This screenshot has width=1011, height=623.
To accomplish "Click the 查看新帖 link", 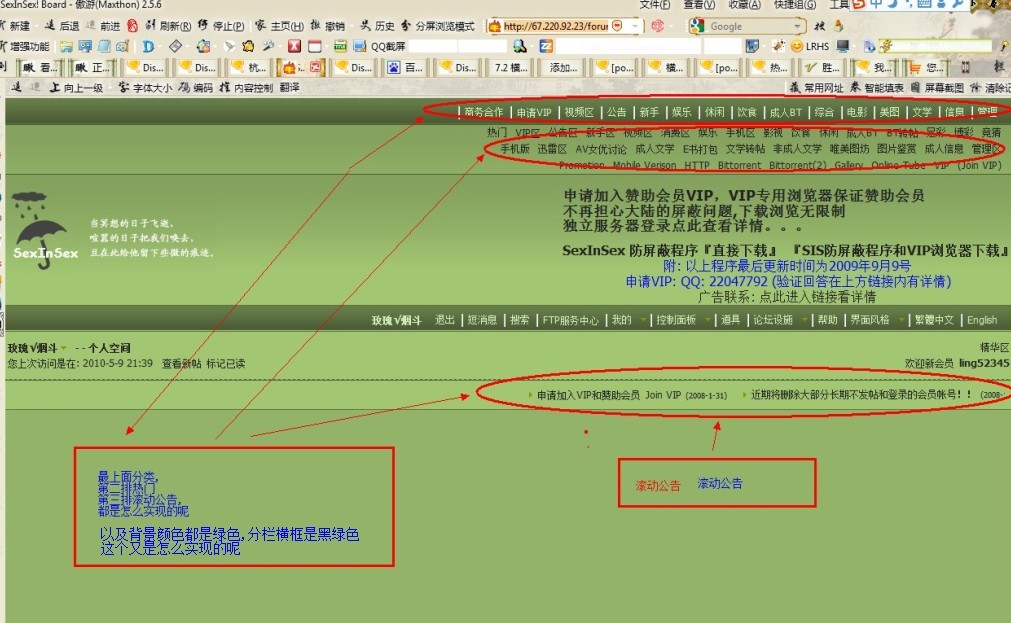I will coord(181,363).
